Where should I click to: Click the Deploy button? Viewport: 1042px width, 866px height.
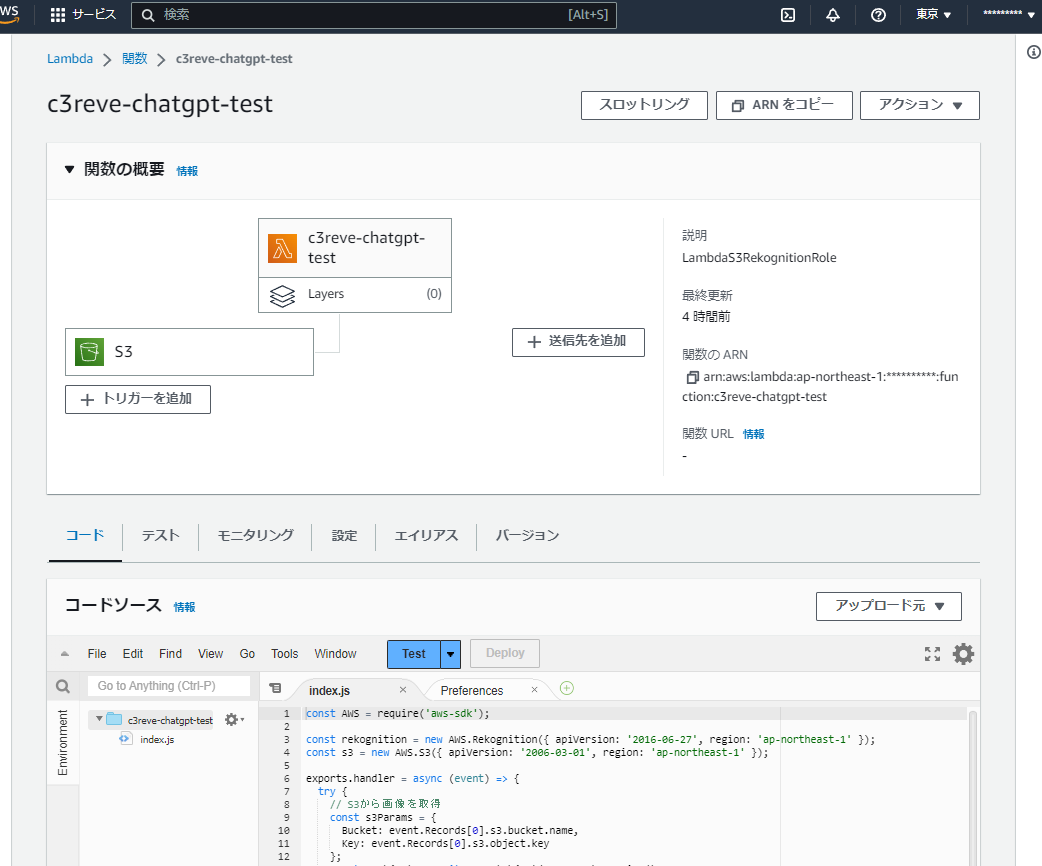(x=505, y=653)
